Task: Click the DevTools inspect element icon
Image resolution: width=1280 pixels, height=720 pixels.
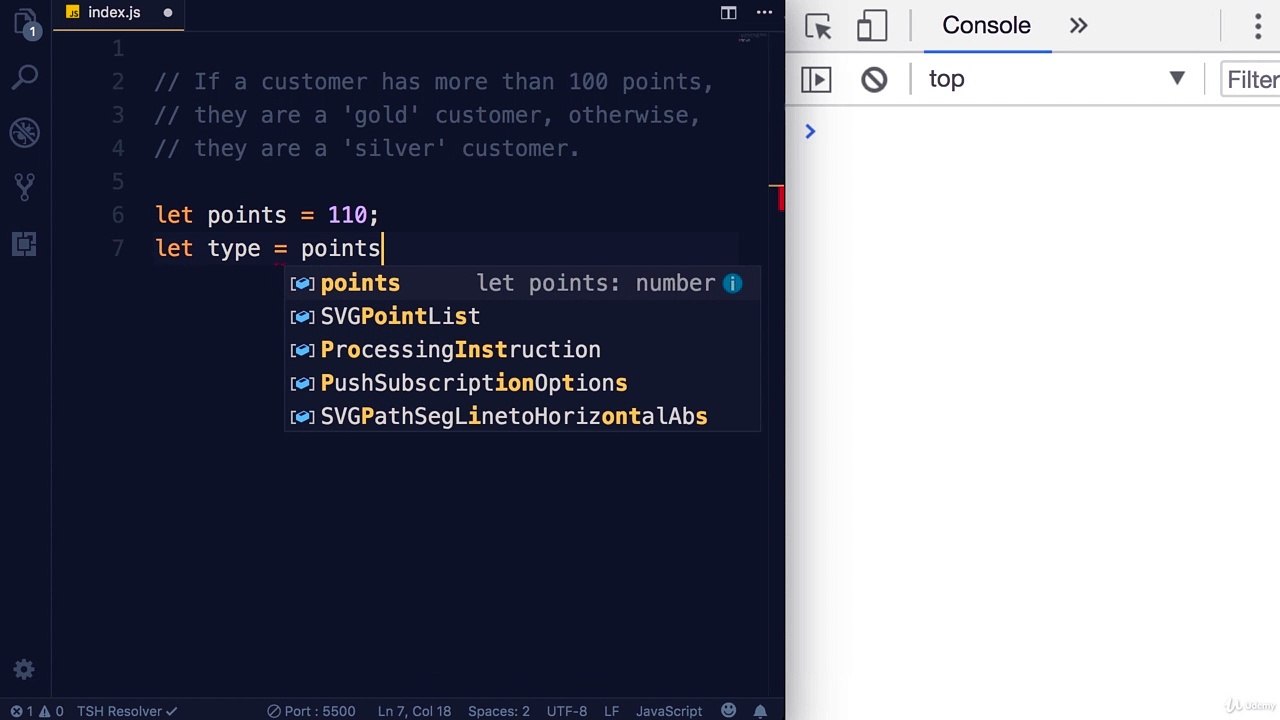Action: [818, 26]
